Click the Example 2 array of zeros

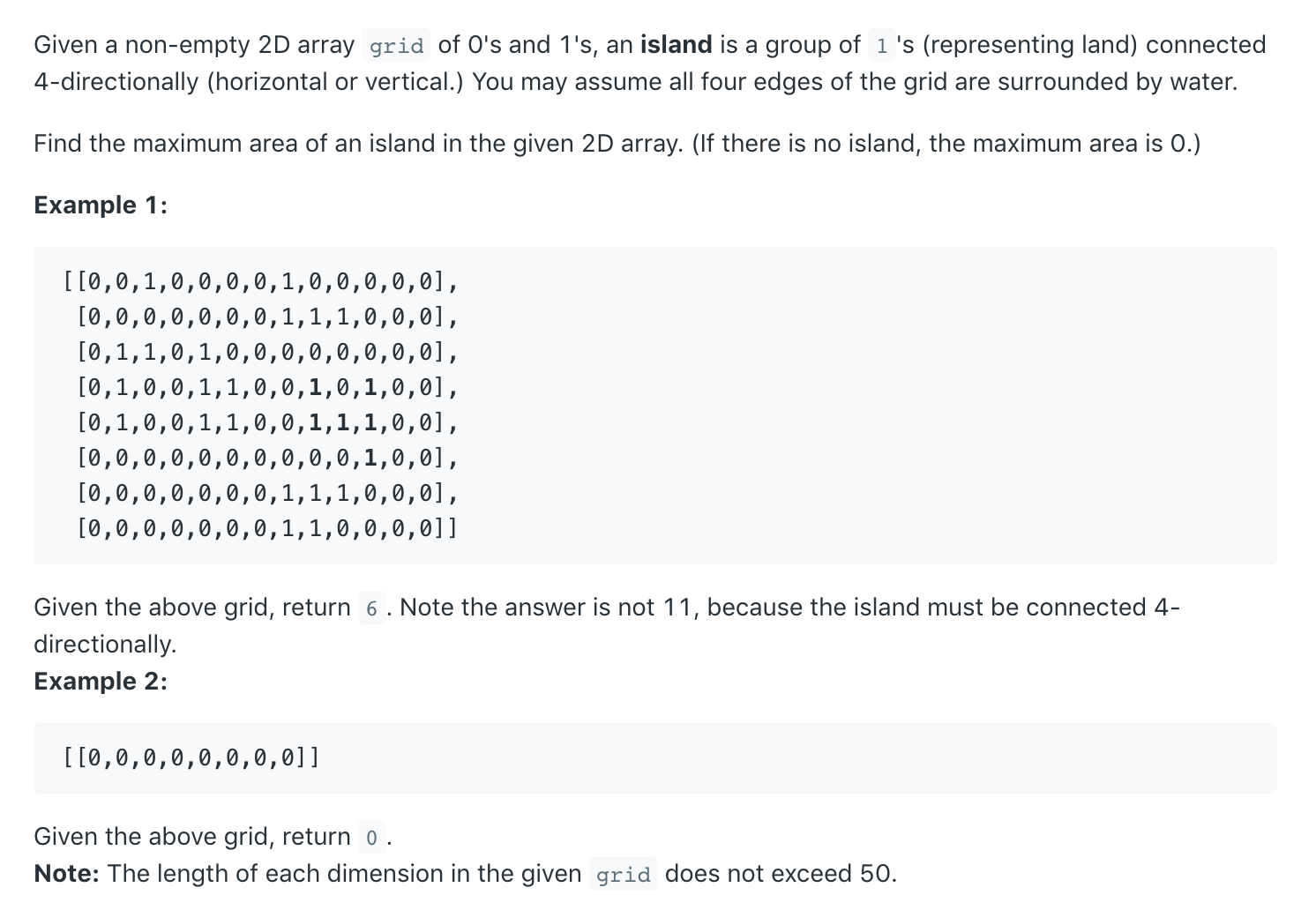coord(191,758)
